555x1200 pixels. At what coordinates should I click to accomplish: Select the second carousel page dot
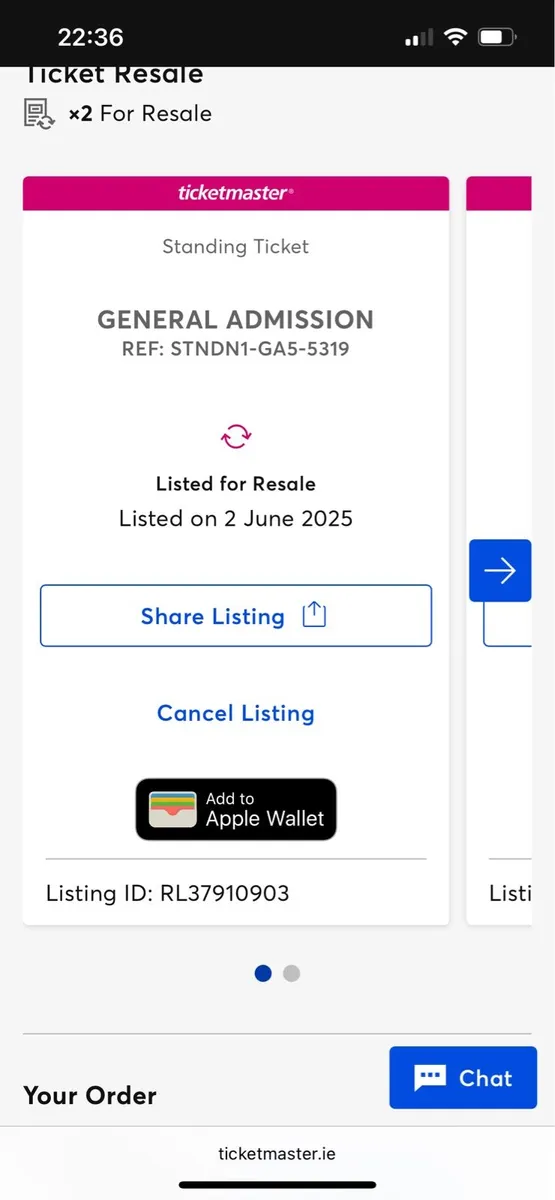click(291, 973)
